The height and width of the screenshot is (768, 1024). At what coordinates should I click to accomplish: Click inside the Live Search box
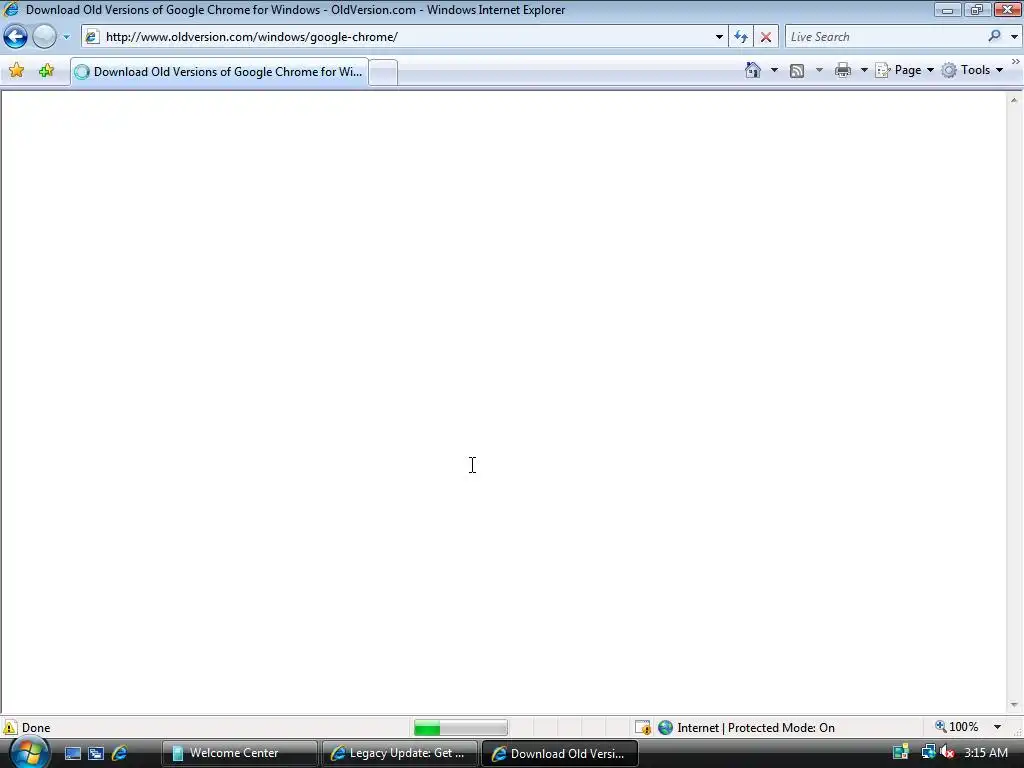885,37
